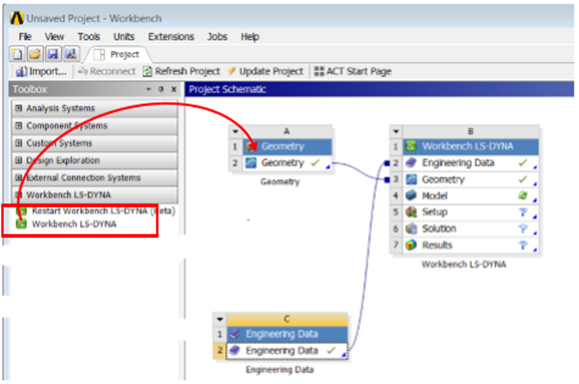Select Geometry header cell in system A
This screenshot has height=384, width=579.
(x=287, y=147)
